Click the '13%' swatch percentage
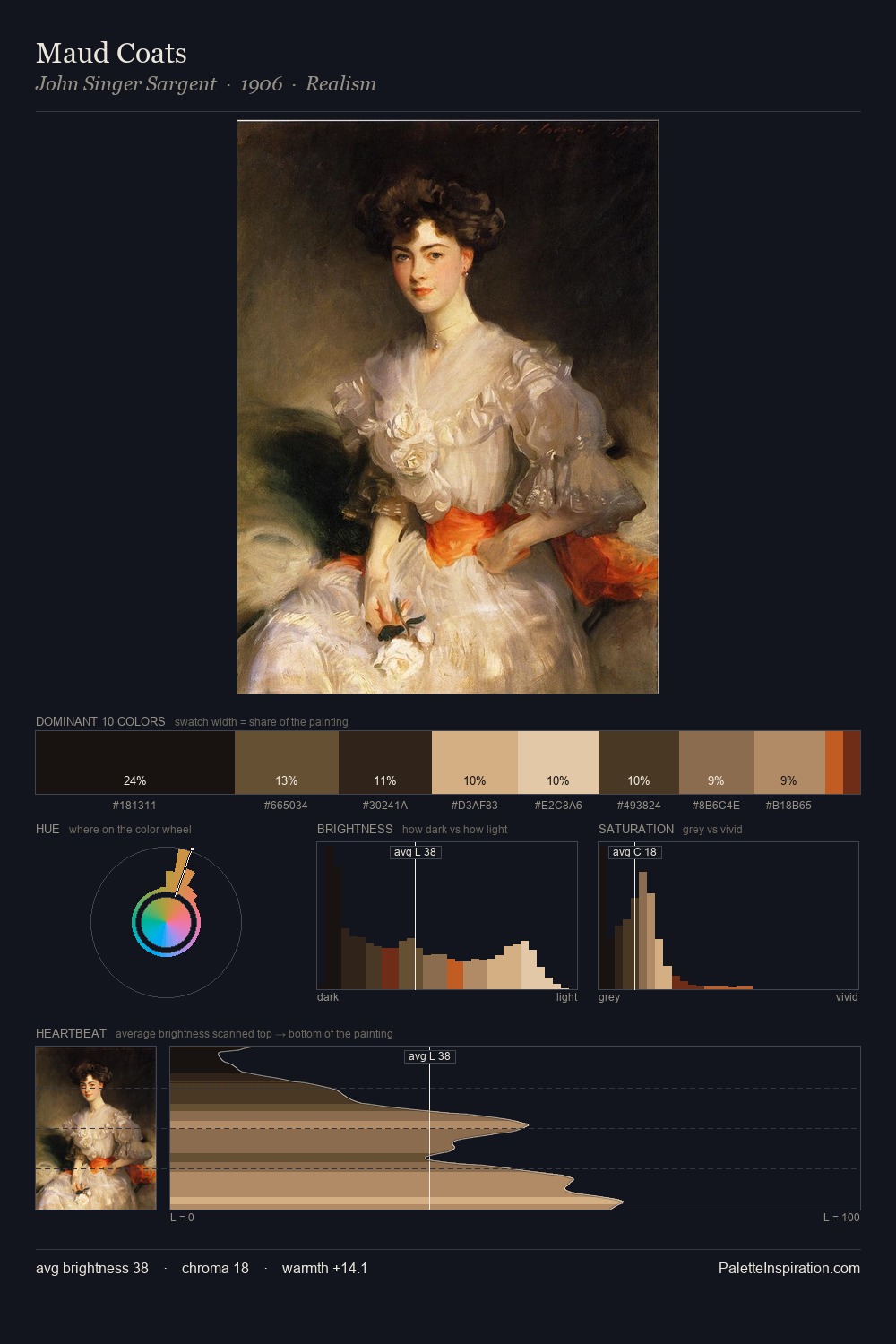Screen dimensions: 896x1344 (x=287, y=780)
